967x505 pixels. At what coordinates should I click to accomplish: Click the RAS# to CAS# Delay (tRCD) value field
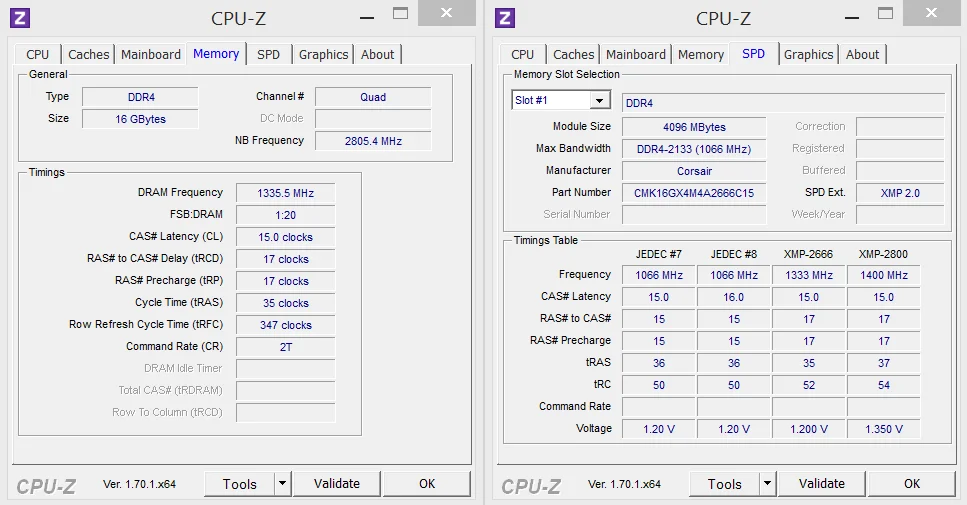point(286,259)
